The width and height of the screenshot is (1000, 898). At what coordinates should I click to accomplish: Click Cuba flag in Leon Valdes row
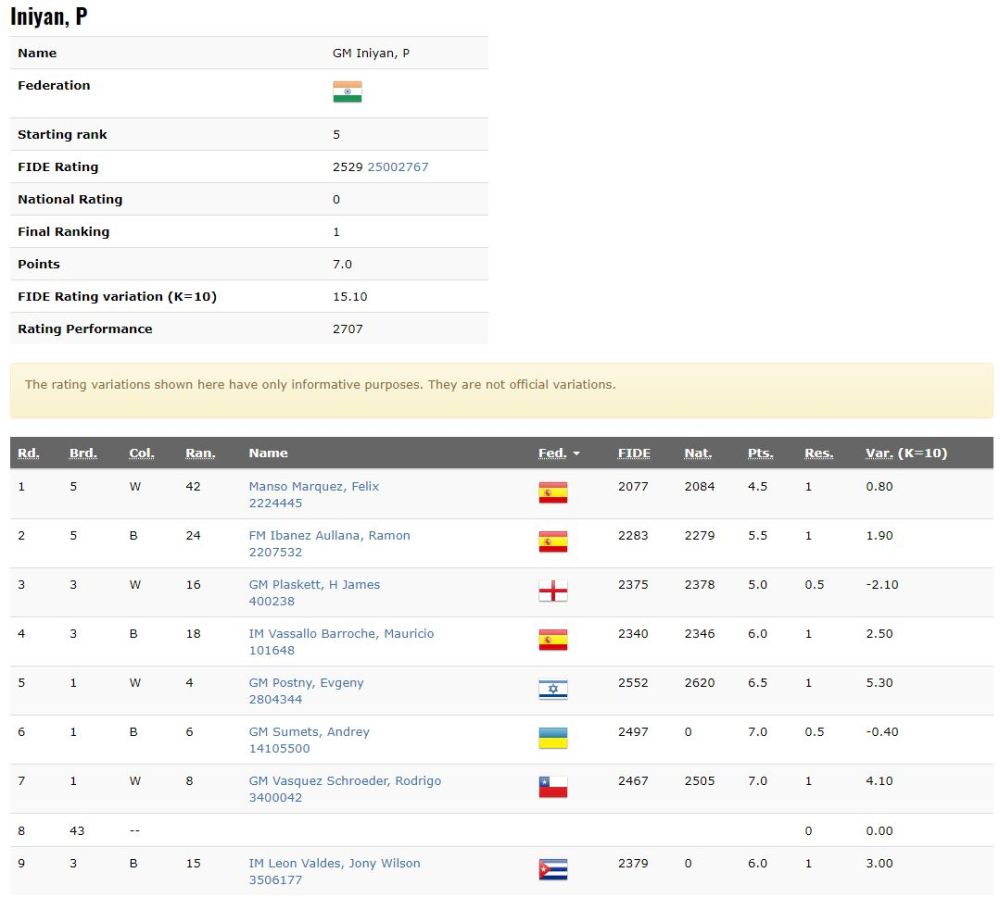click(552, 870)
